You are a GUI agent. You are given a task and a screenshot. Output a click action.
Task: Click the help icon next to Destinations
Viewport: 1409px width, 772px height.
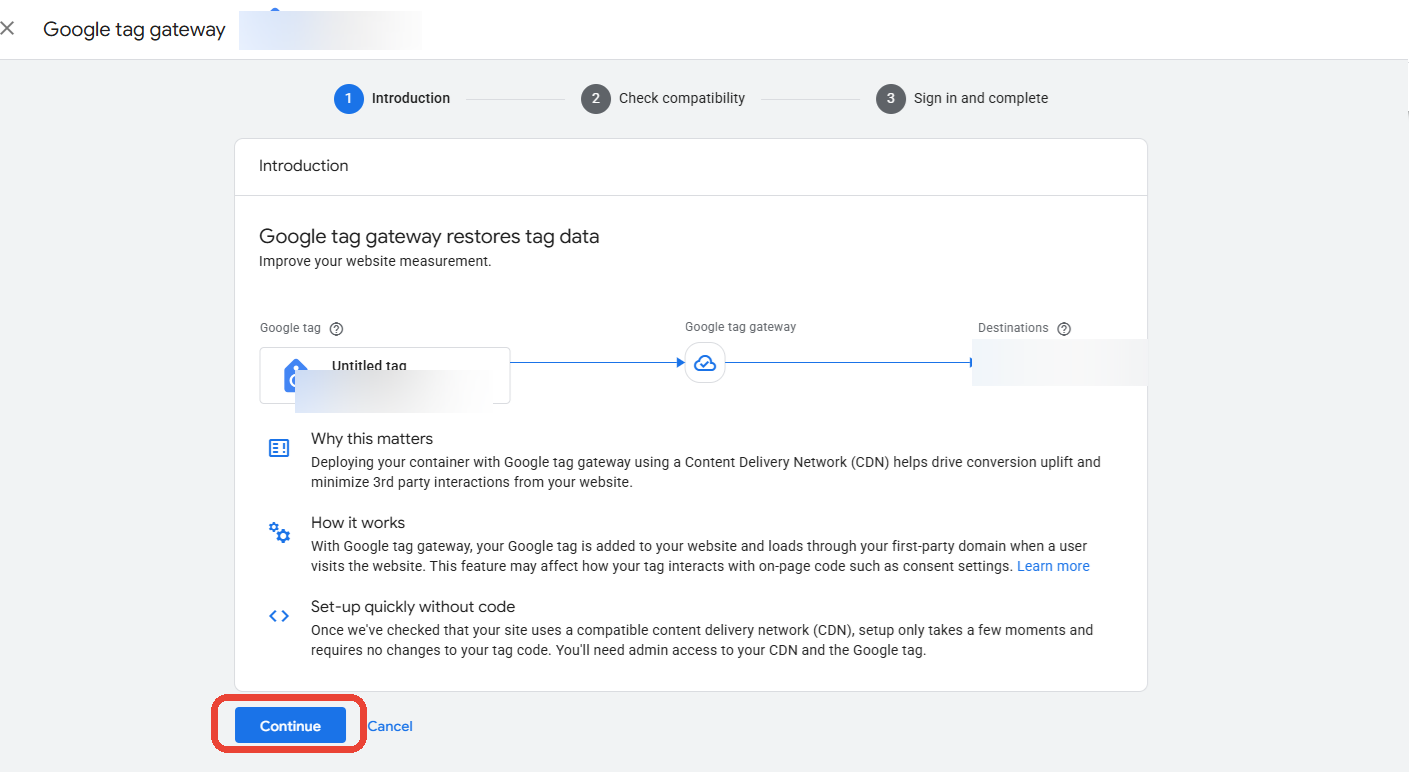click(1064, 329)
